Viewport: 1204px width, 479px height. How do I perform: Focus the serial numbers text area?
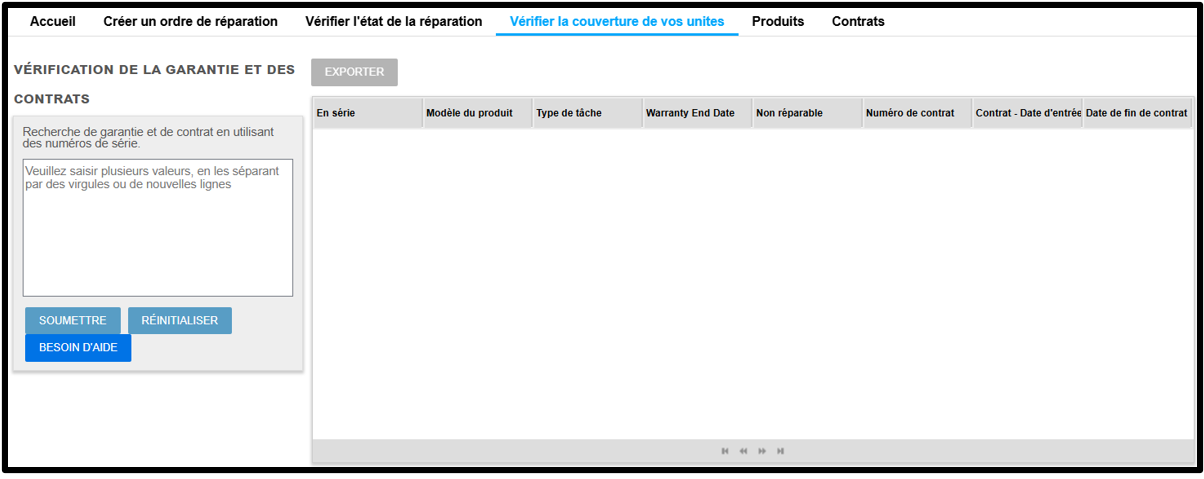click(x=158, y=227)
